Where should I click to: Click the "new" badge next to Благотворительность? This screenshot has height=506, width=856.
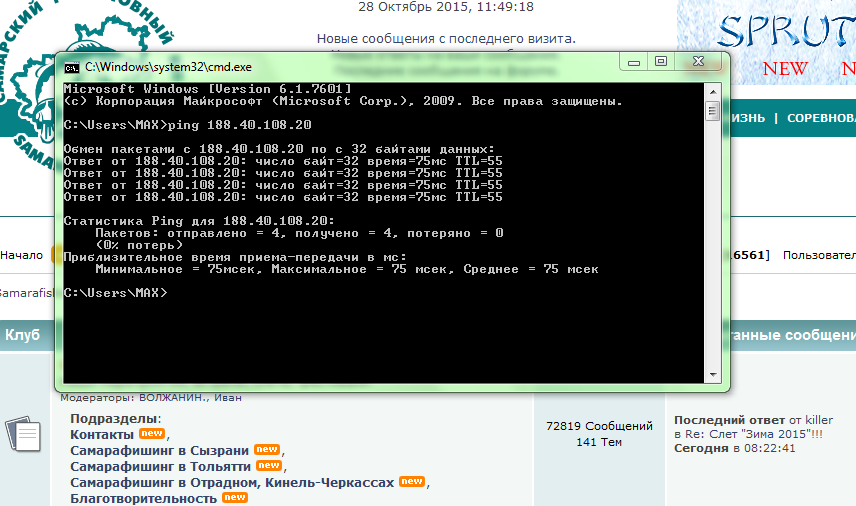pyautogui.click(x=234, y=497)
